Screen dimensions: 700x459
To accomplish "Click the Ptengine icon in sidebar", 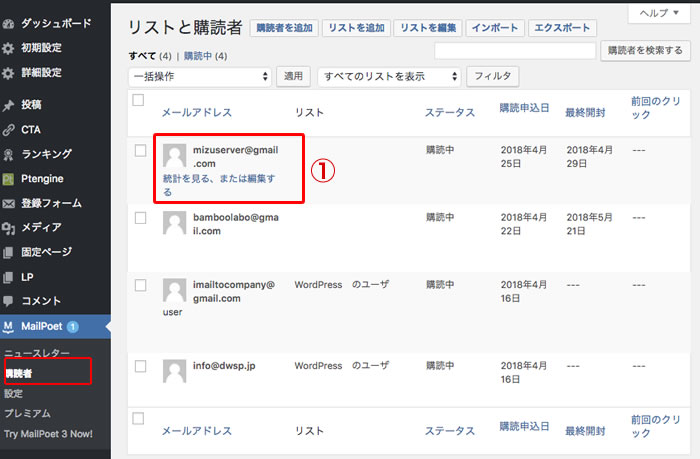I will (9, 178).
